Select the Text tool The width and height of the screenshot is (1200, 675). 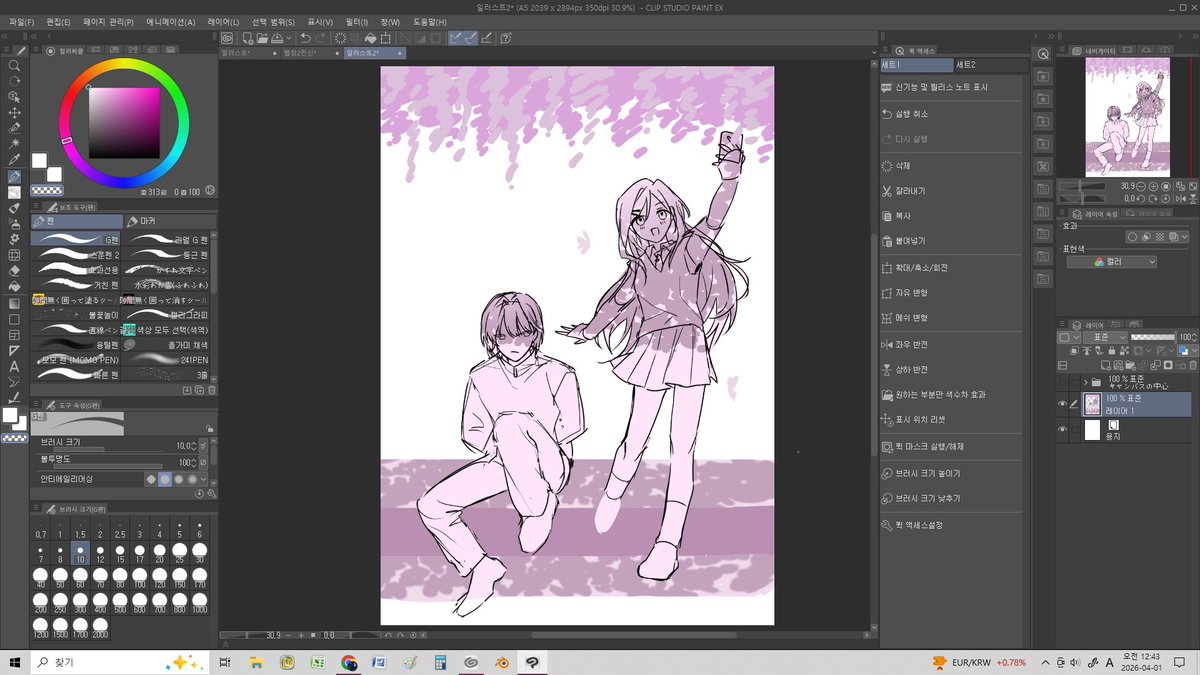[14, 366]
